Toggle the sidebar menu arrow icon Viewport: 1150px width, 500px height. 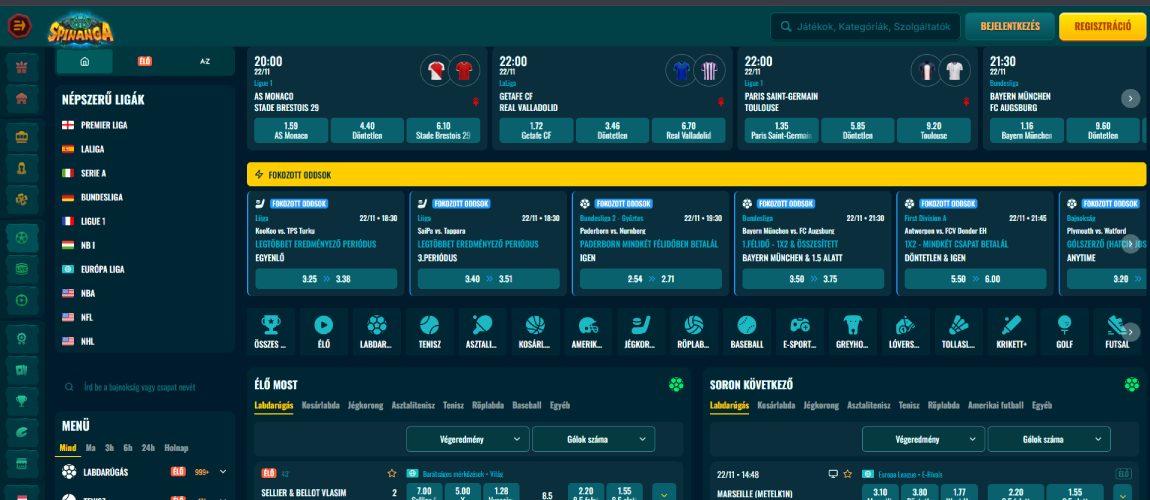[19, 26]
